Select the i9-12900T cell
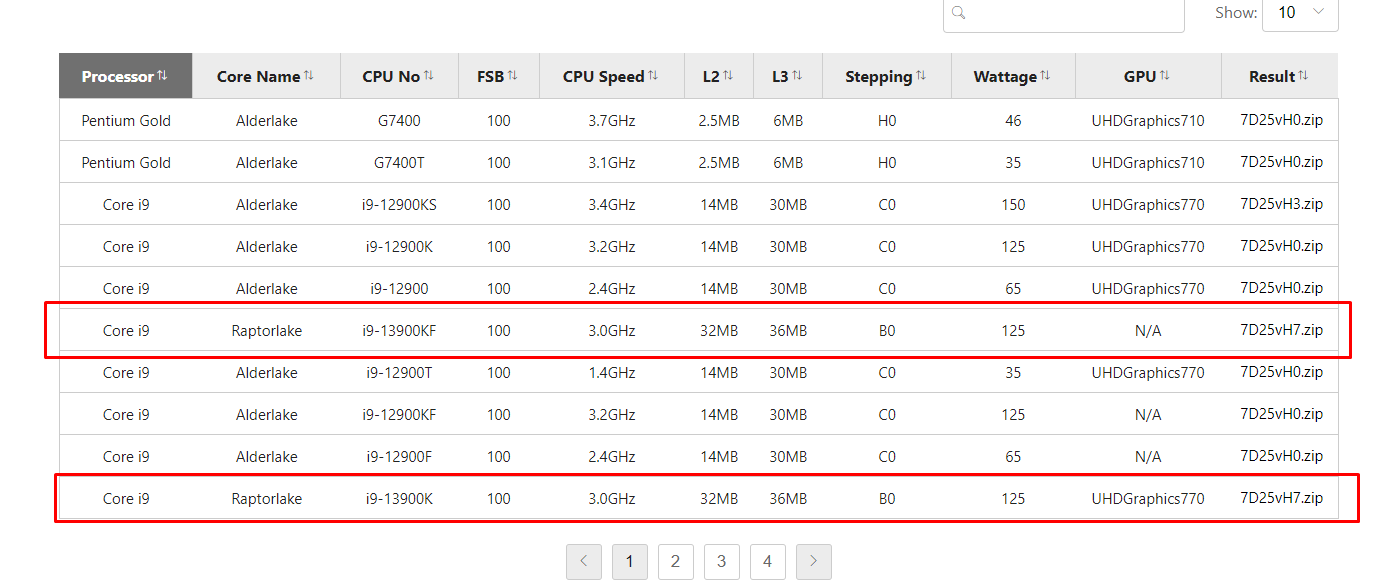The width and height of the screenshot is (1395, 582). 399,373
